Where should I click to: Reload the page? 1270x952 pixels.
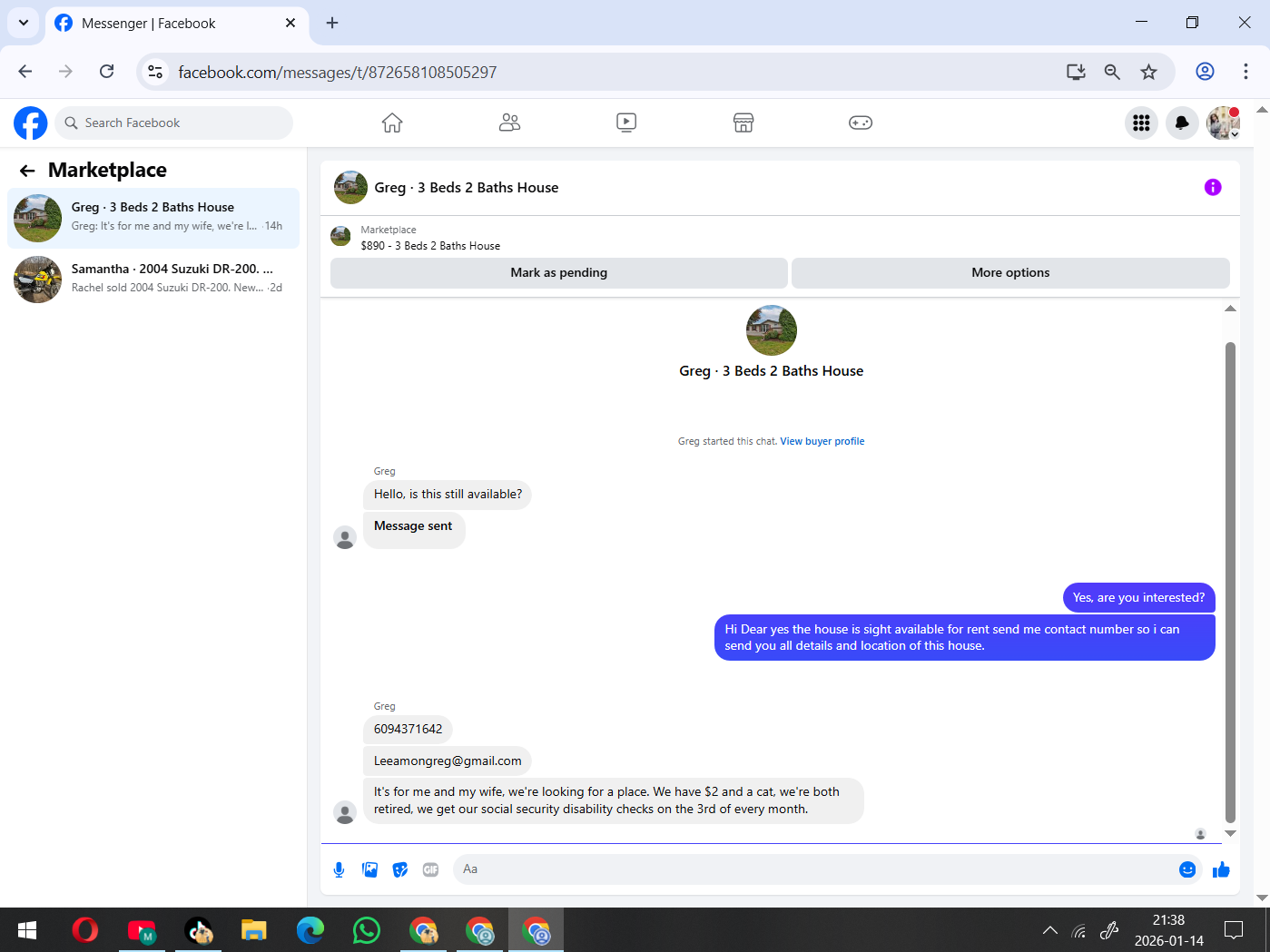coord(107,72)
